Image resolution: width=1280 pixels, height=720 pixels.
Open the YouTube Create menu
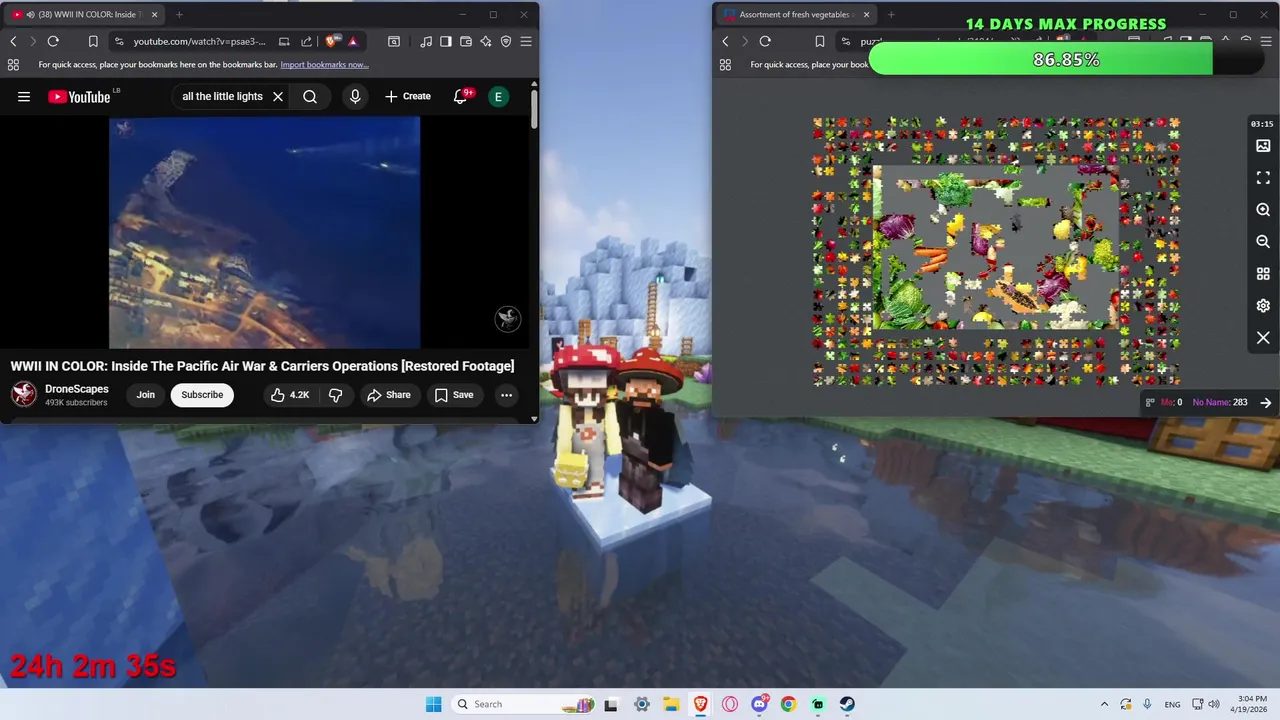point(408,97)
